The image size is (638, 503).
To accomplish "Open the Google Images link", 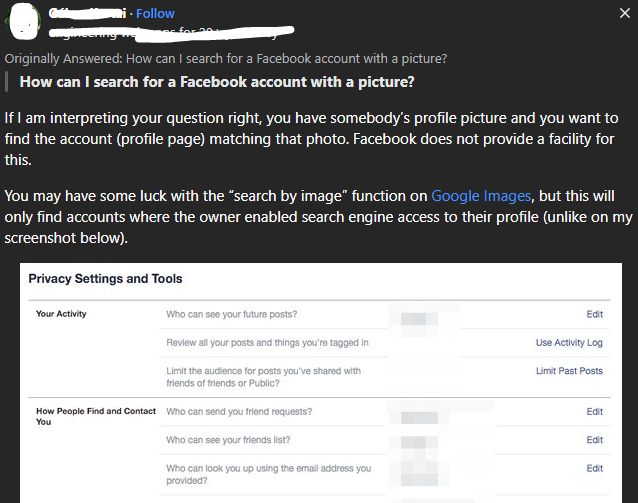I will (481, 196).
